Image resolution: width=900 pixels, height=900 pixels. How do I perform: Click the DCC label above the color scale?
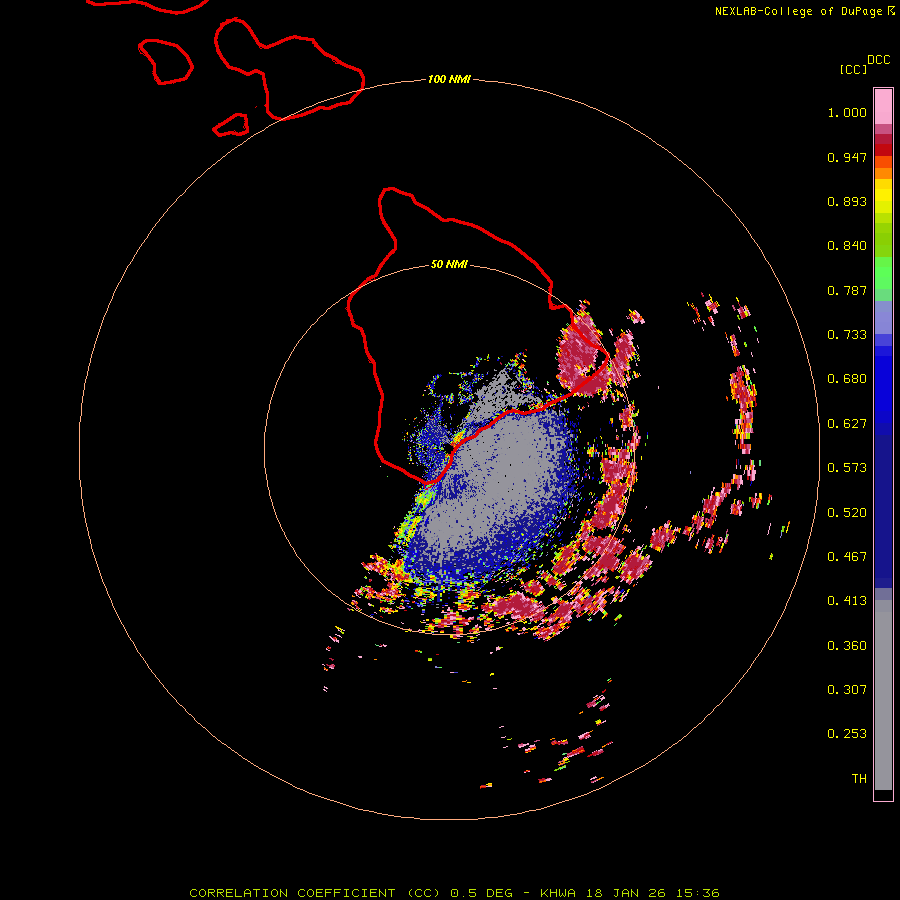coord(879,60)
